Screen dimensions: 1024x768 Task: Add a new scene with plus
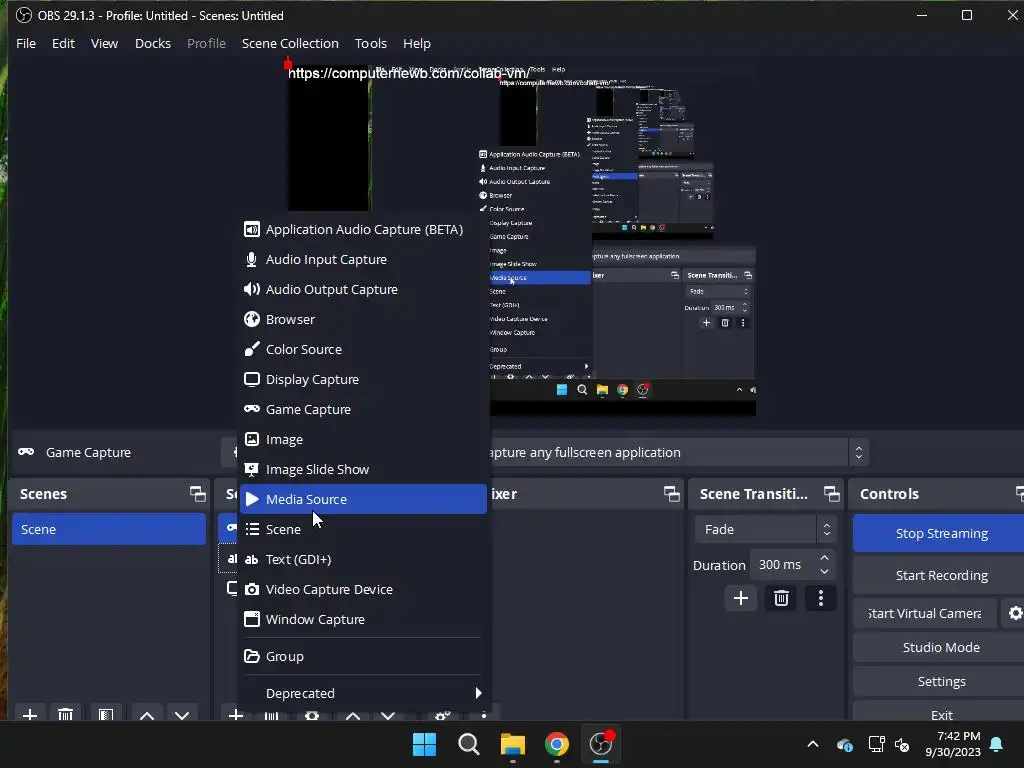30,714
